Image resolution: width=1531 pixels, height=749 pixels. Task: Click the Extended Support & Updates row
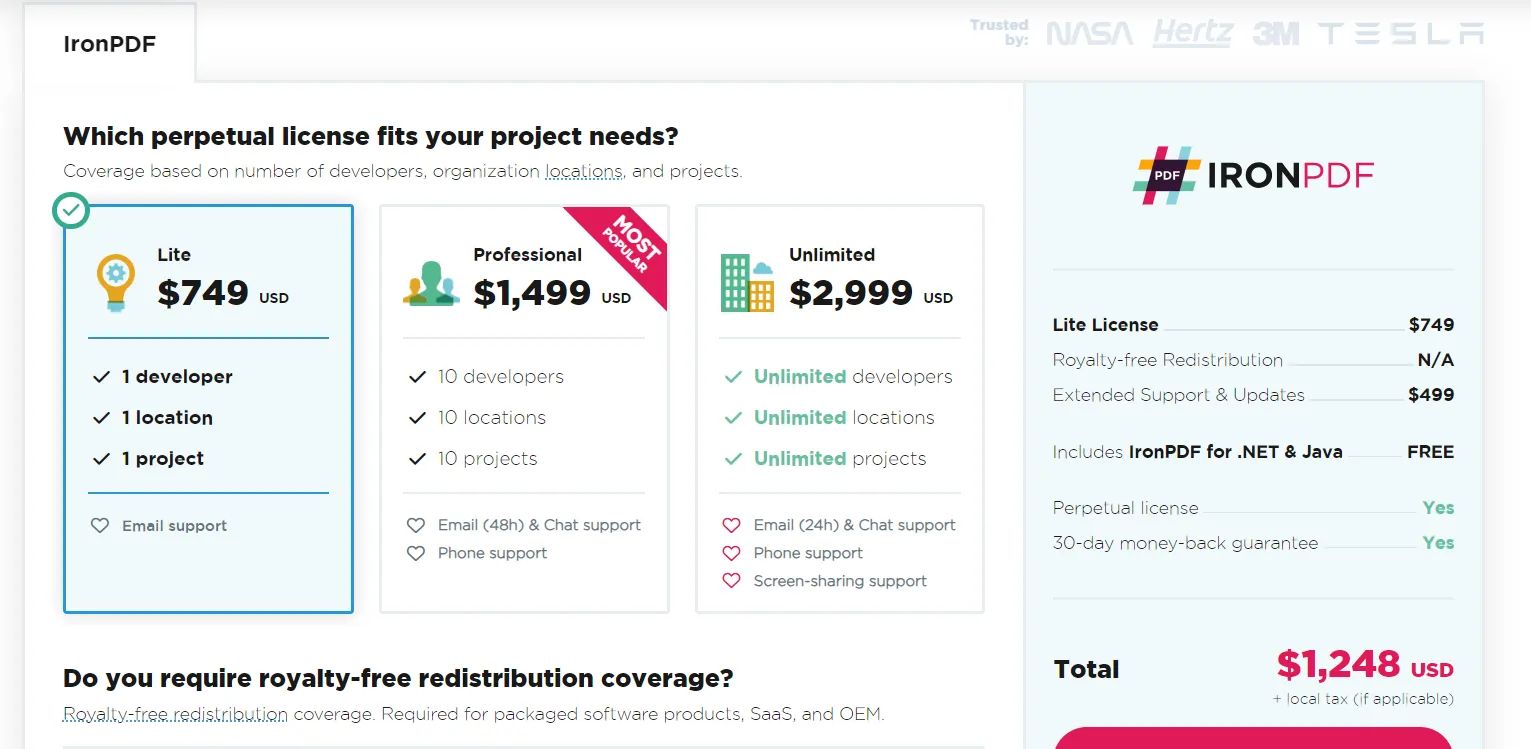(x=1253, y=395)
